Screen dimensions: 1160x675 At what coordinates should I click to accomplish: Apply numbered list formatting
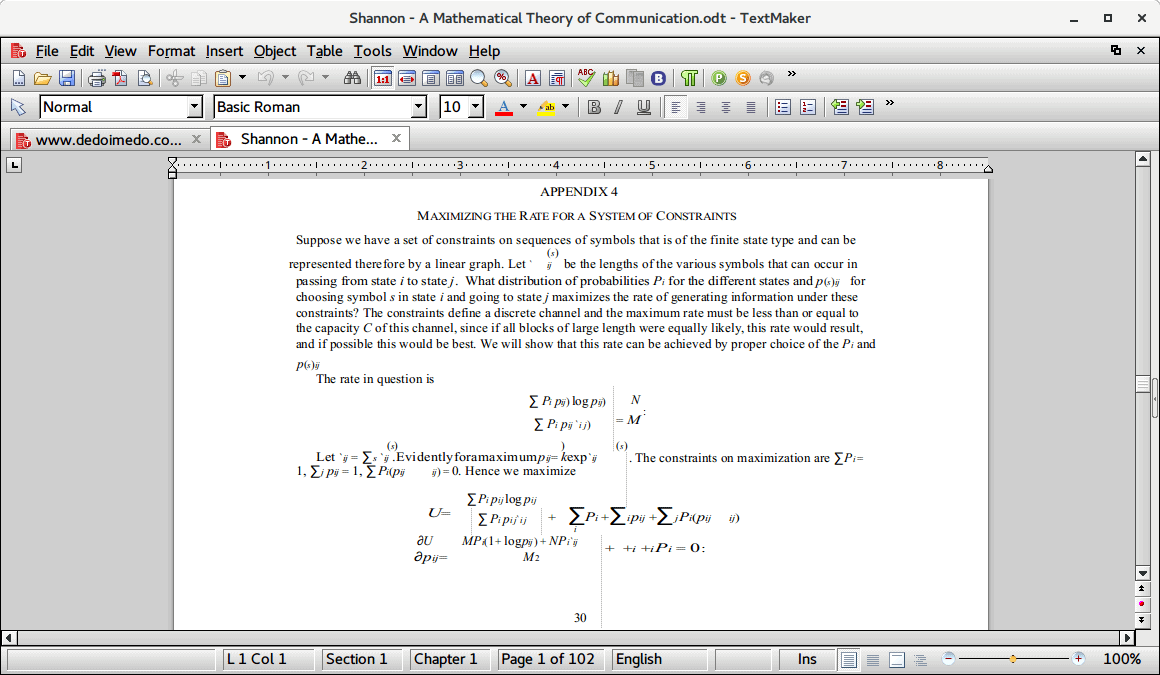point(808,107)
